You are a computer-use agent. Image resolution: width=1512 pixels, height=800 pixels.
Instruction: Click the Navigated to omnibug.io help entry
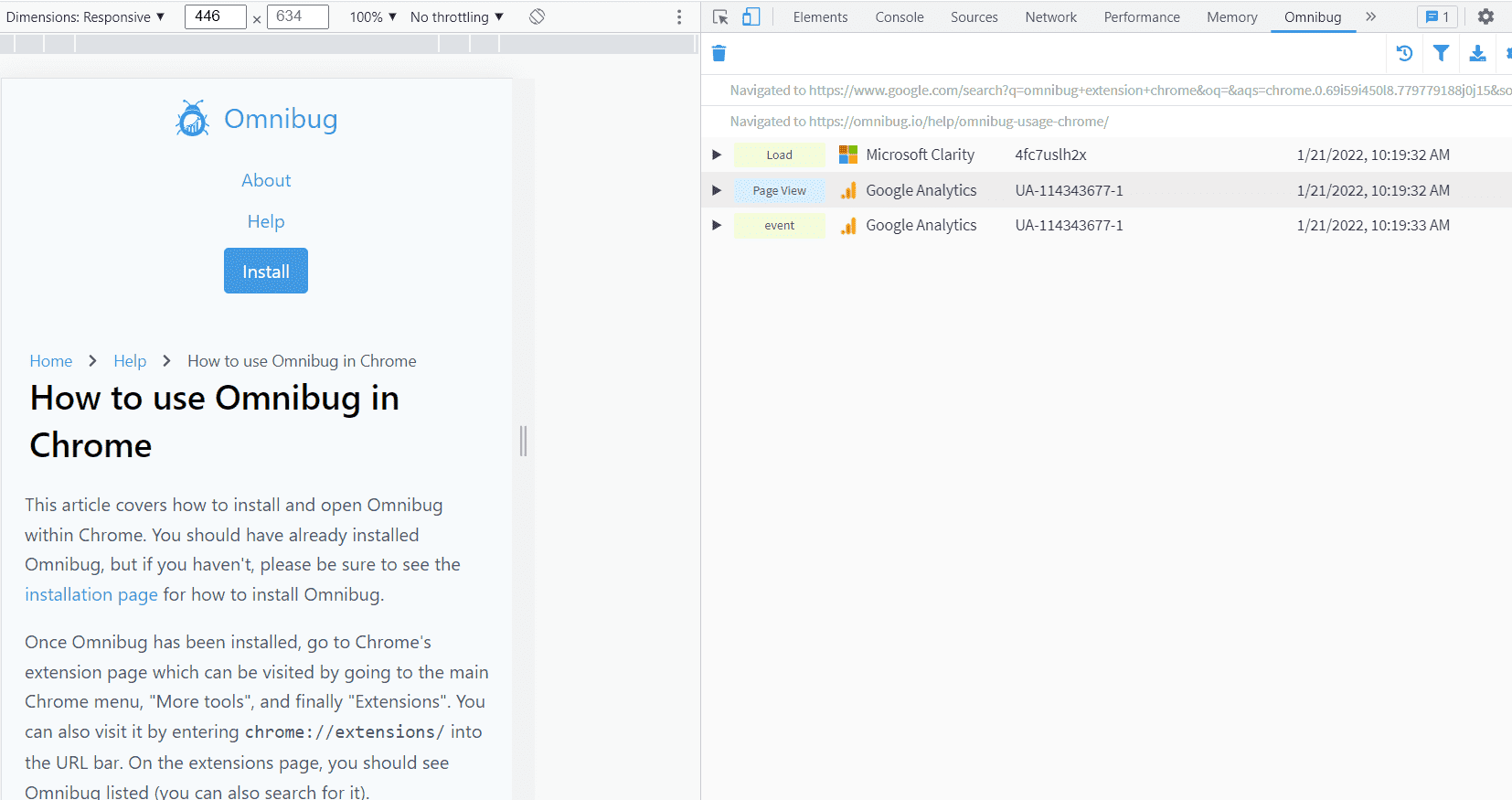(920, 122)
